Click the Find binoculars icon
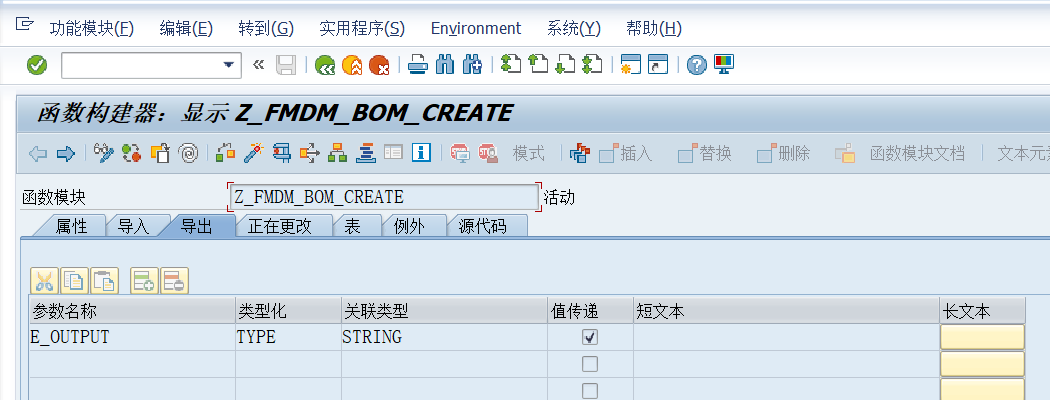This screenshot has width=1050, height=400. pyautogui.click(x=445, y=65)
